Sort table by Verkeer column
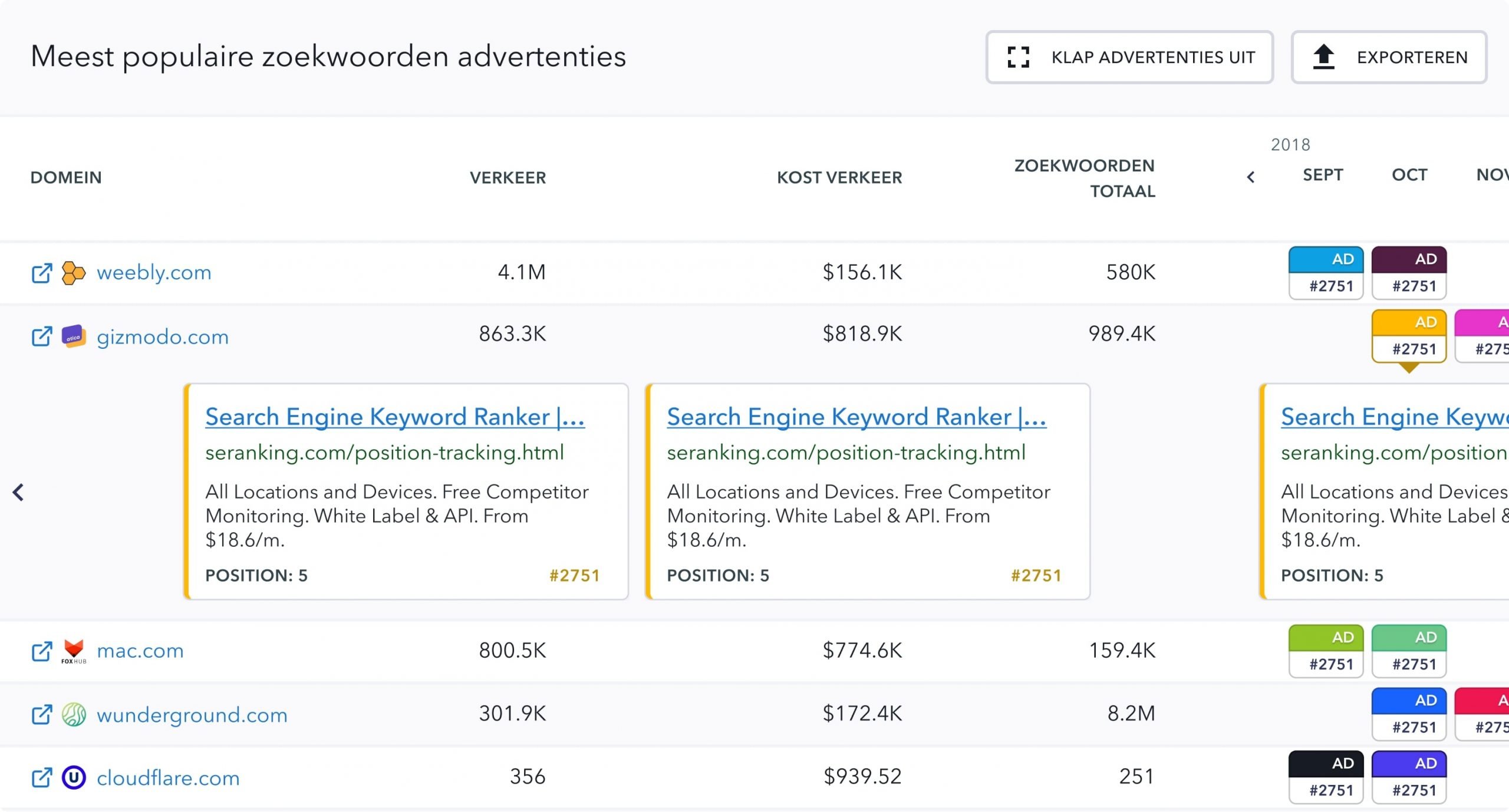This screenshot has height=812, width=1509. point(508,177)
